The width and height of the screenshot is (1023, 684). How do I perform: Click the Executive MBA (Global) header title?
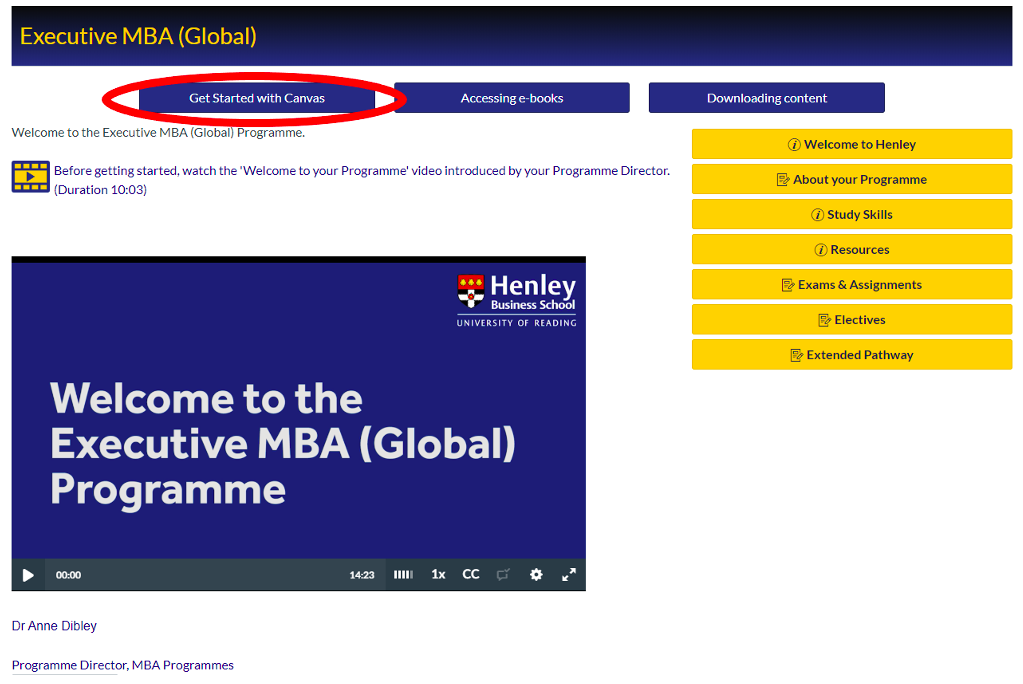pyautogui.click(x=138, y=36)
